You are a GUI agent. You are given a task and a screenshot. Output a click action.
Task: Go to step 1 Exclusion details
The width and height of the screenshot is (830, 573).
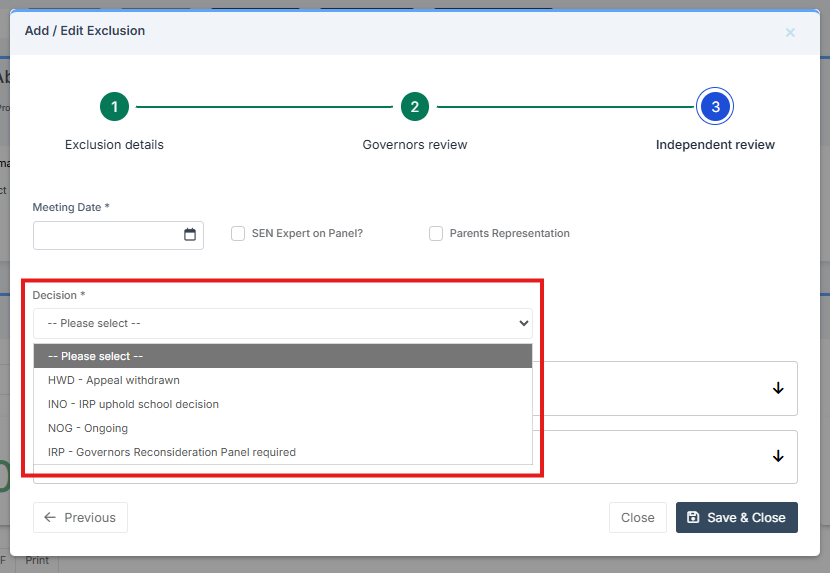(114, 106)
